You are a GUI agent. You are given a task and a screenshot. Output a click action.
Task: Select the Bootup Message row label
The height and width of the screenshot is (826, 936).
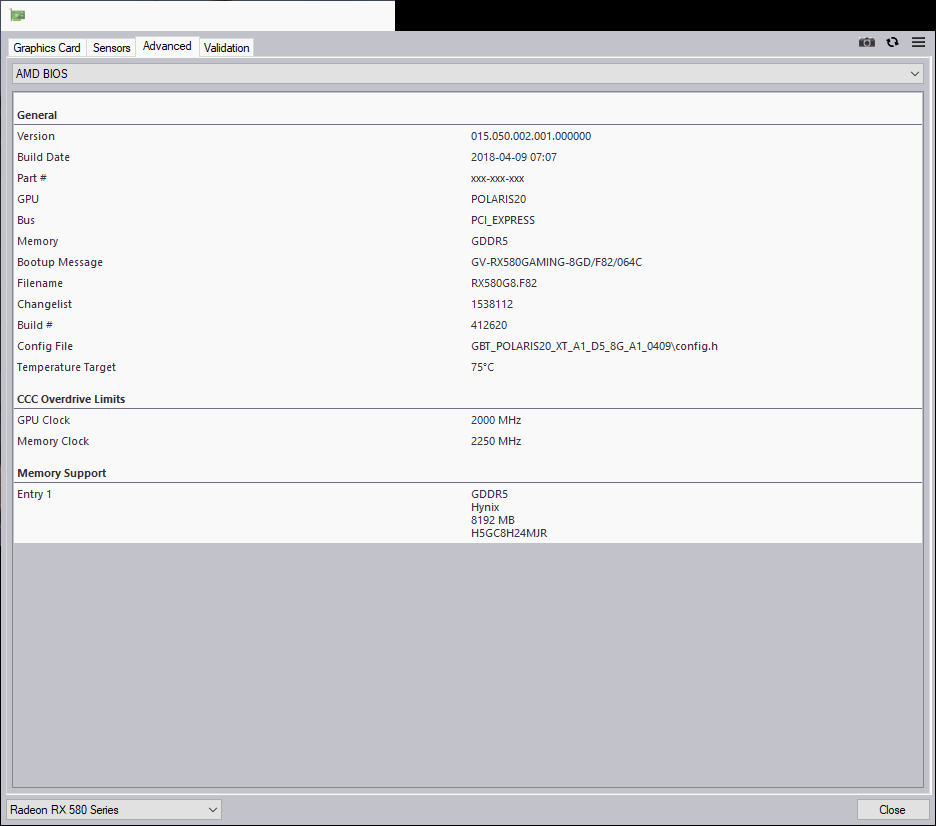pyautogui.click(x=60, y=262)
